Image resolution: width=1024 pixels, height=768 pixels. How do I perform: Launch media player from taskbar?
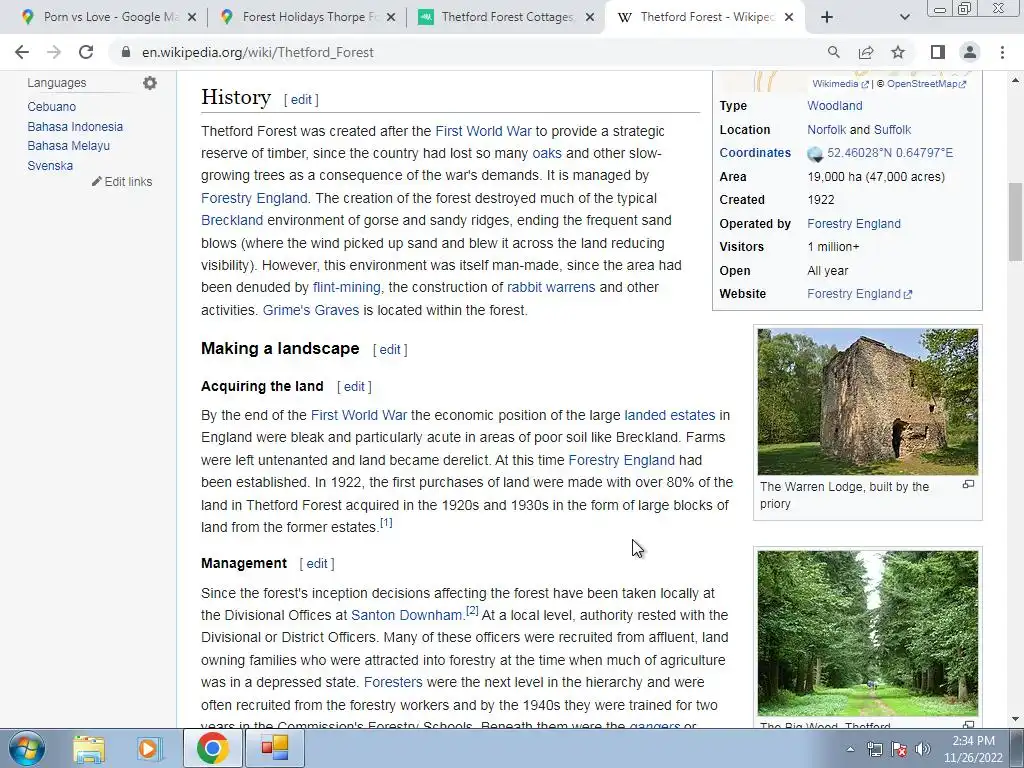pyautogui.click(x=149, y=748)
